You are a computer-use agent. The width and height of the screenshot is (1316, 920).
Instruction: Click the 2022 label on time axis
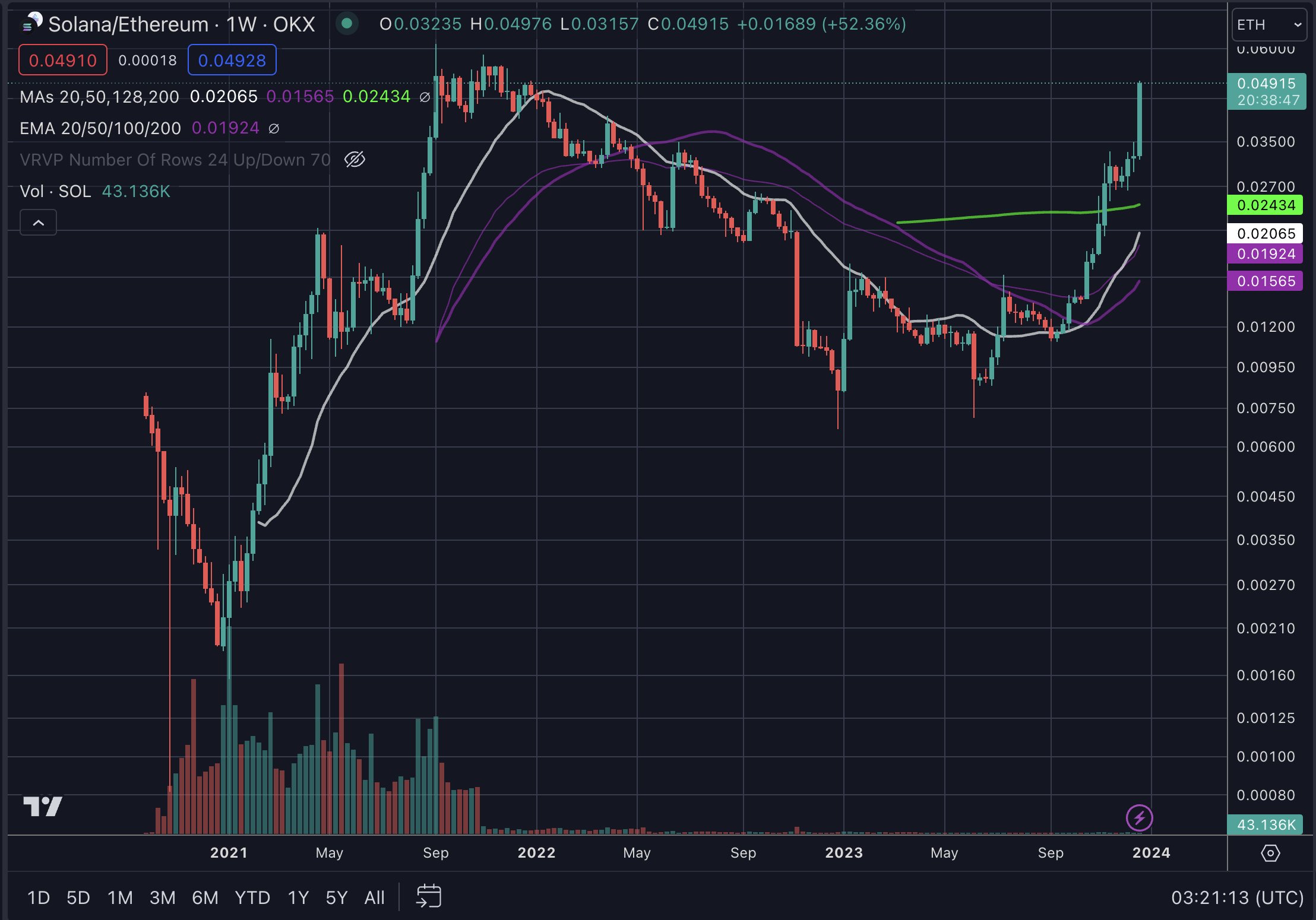click(x=536, y=853)
